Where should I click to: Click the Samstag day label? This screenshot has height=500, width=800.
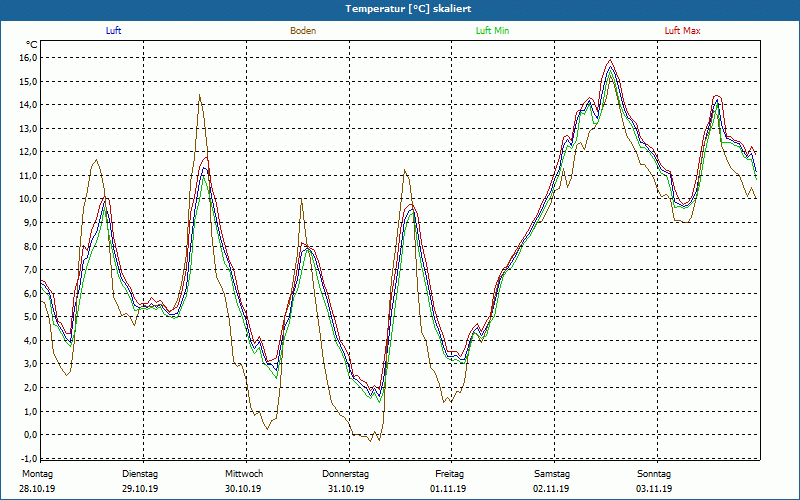click(x=552, y=474)
